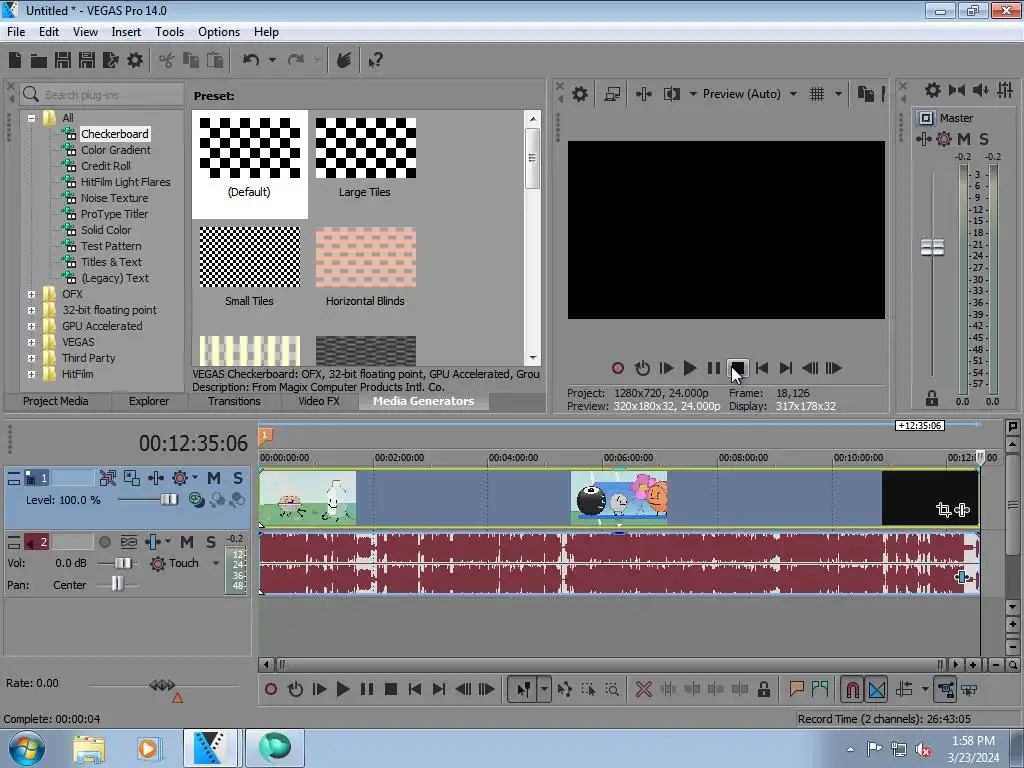Select the Credit Roll generator
Screen dimensions: 1024x768
coord(105,166)
